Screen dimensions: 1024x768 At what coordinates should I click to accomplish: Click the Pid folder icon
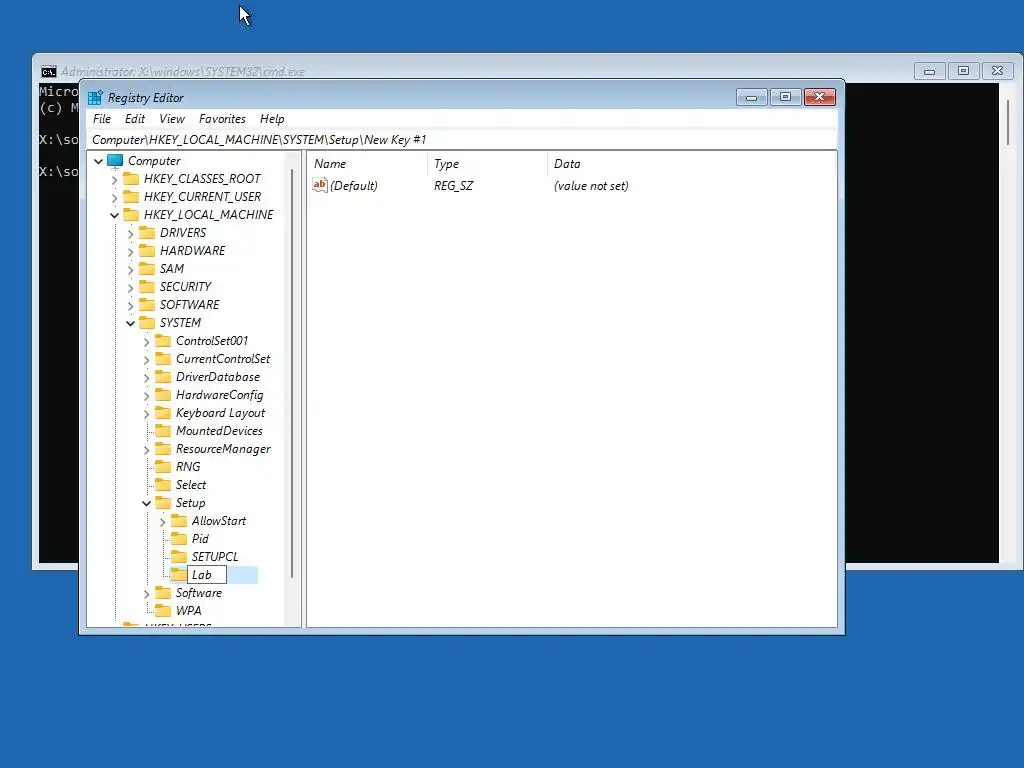(179, 539)
